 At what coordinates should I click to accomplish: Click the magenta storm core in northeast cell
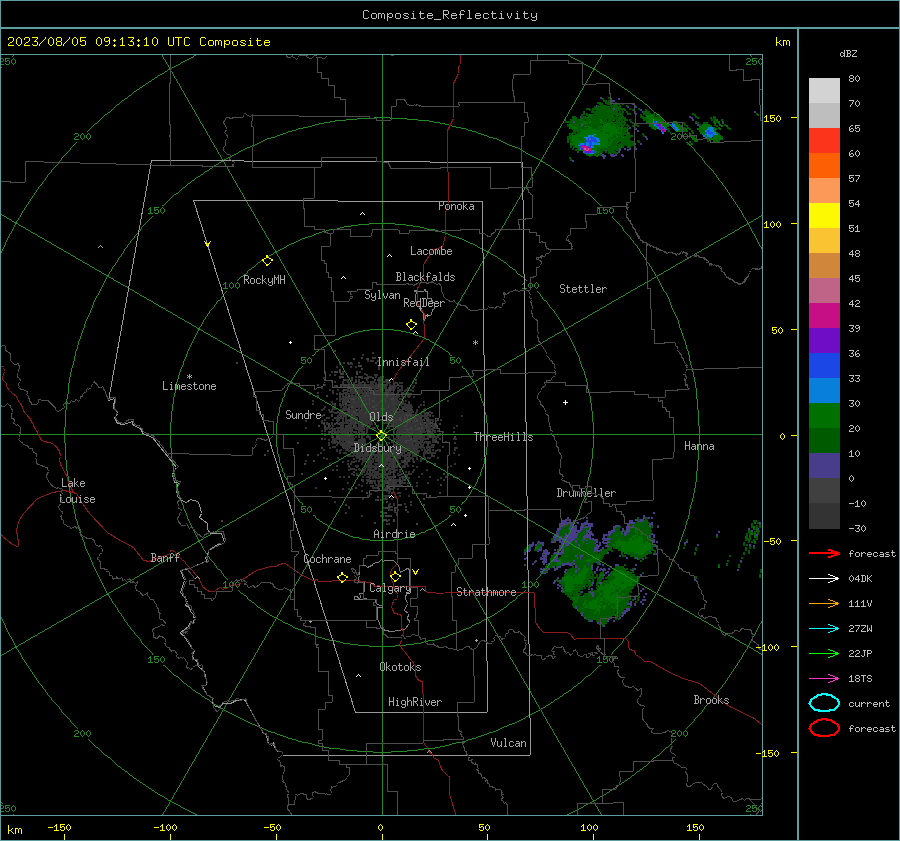(587, 149)
